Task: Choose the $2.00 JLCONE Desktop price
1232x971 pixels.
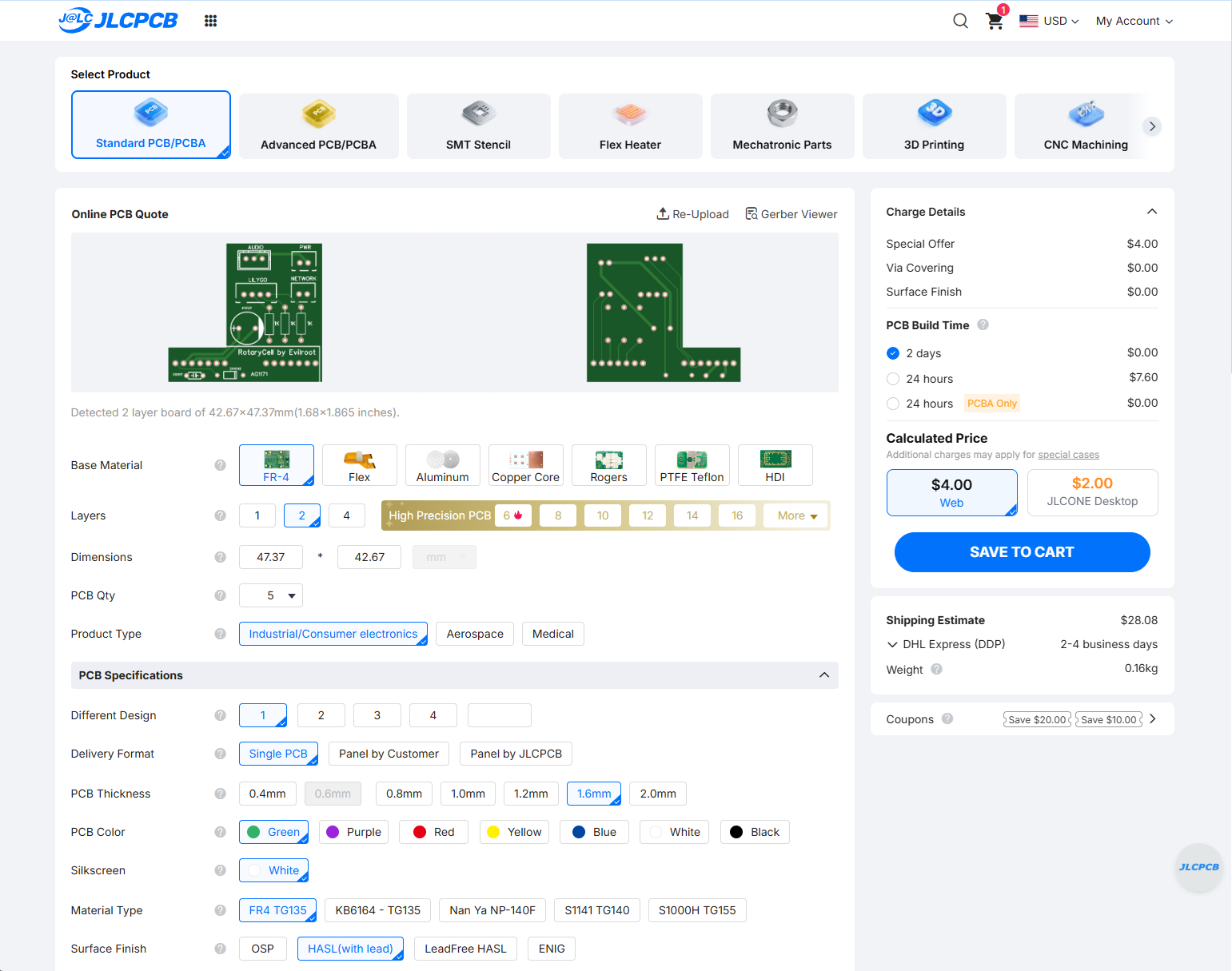Action: [x=1092, y=492]
